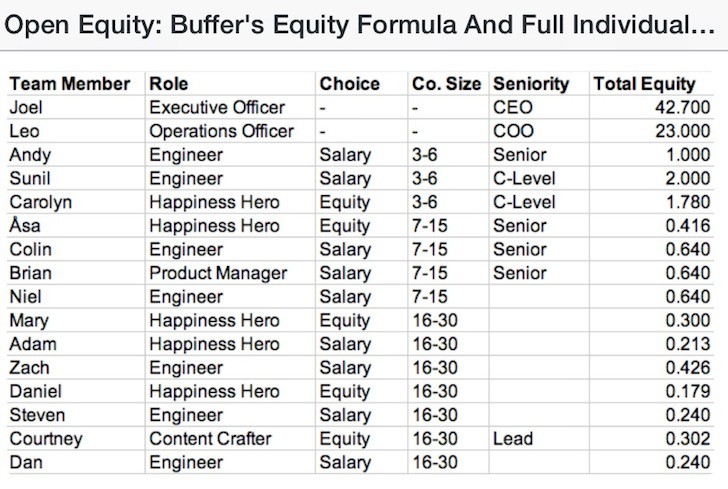Viewport: 728px width, 489px height.
Task: Click the Team Member column header
Action: (69, 84)
